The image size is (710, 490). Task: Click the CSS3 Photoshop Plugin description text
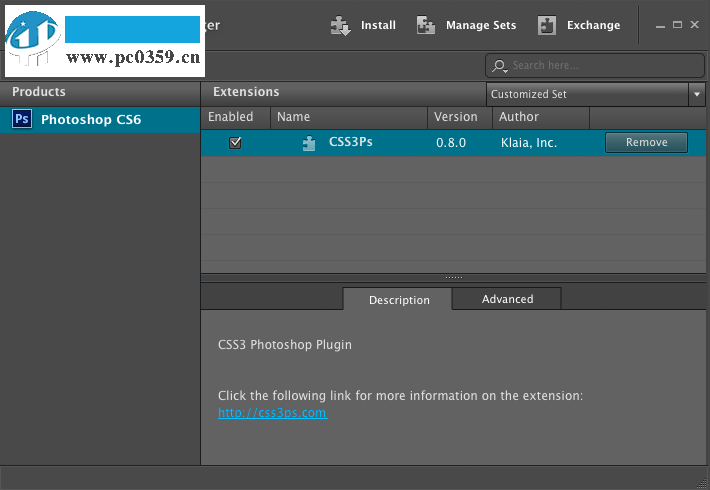point(285,345)
